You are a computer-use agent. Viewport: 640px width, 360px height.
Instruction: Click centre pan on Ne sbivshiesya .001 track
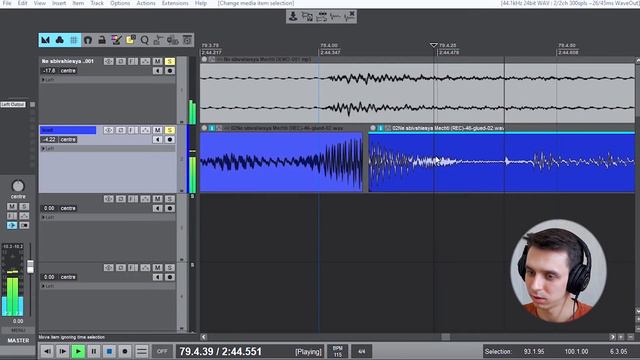(68, 71)
